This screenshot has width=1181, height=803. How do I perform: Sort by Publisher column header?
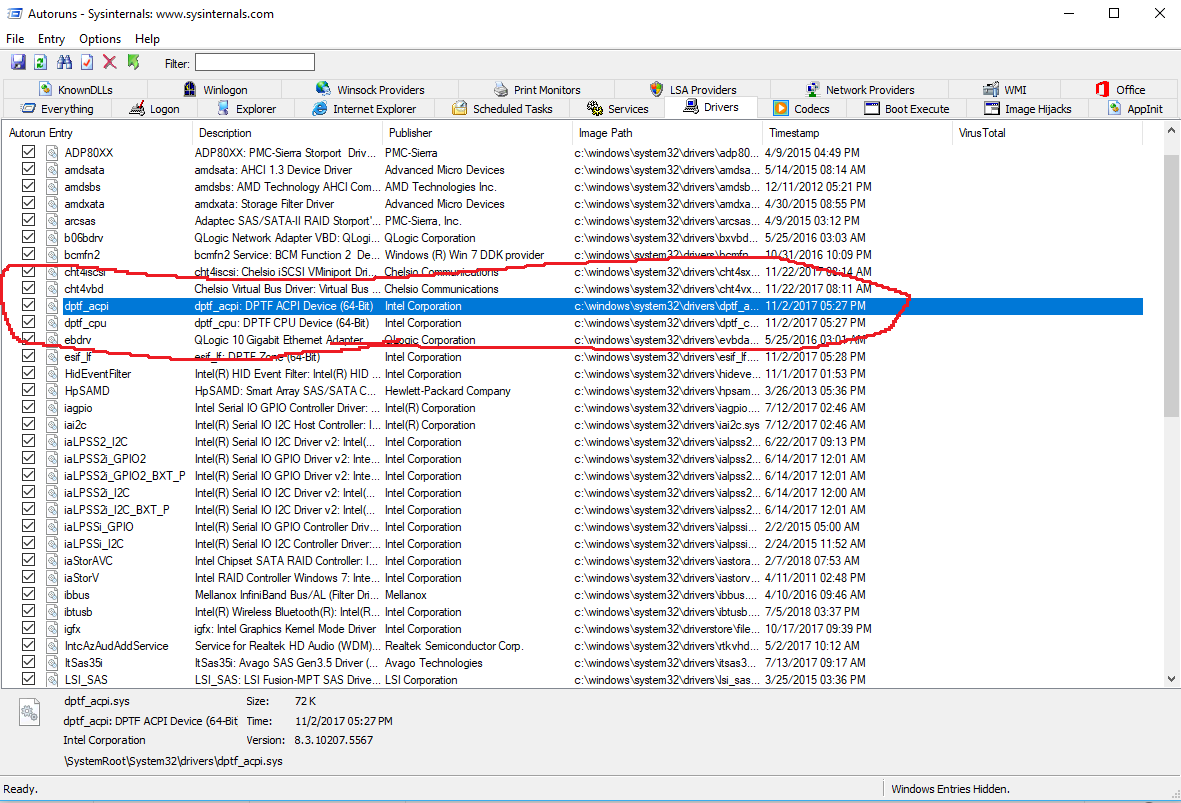coord(478,133)
